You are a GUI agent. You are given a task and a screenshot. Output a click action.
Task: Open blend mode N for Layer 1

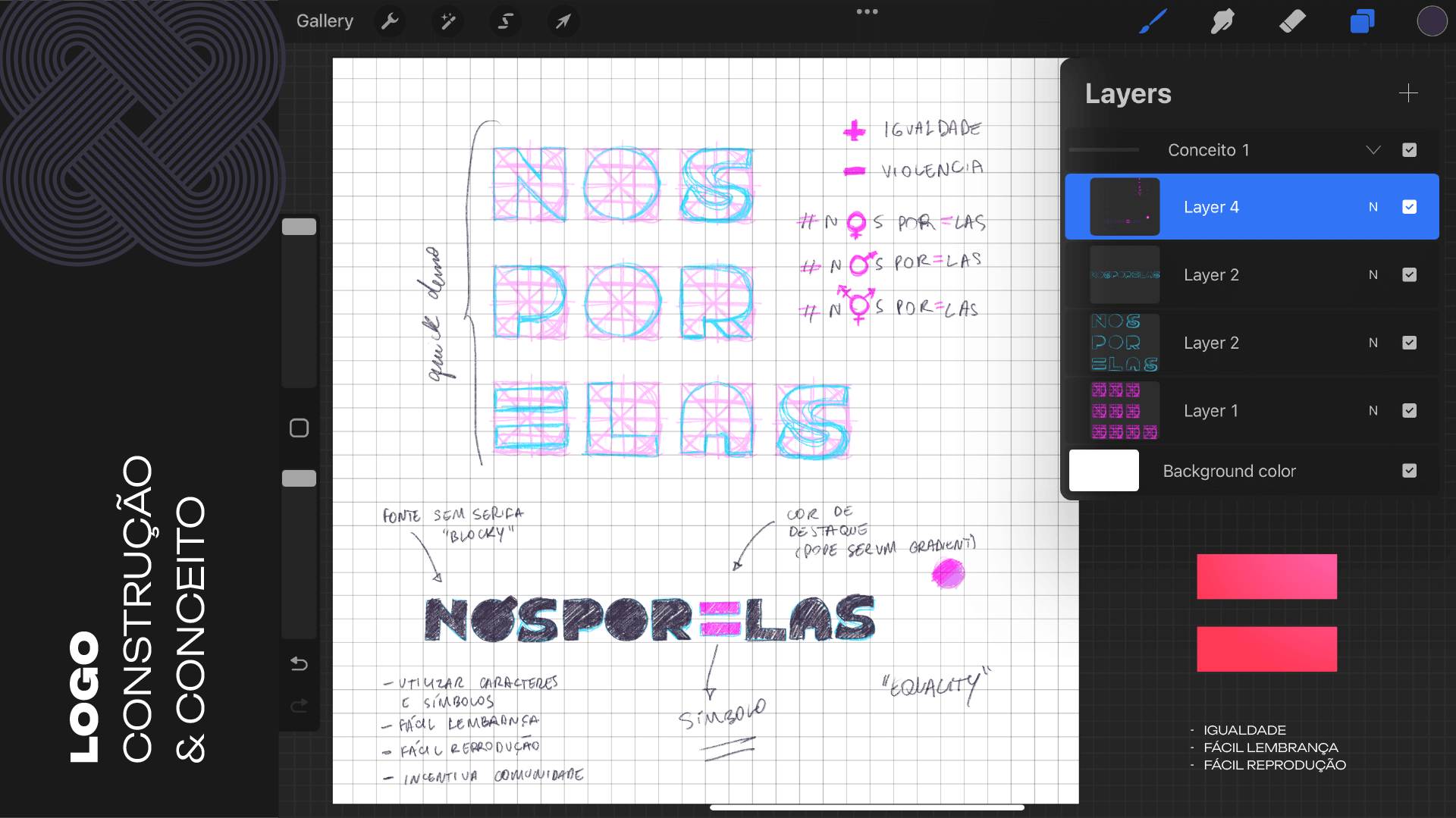click(1373, 411)
